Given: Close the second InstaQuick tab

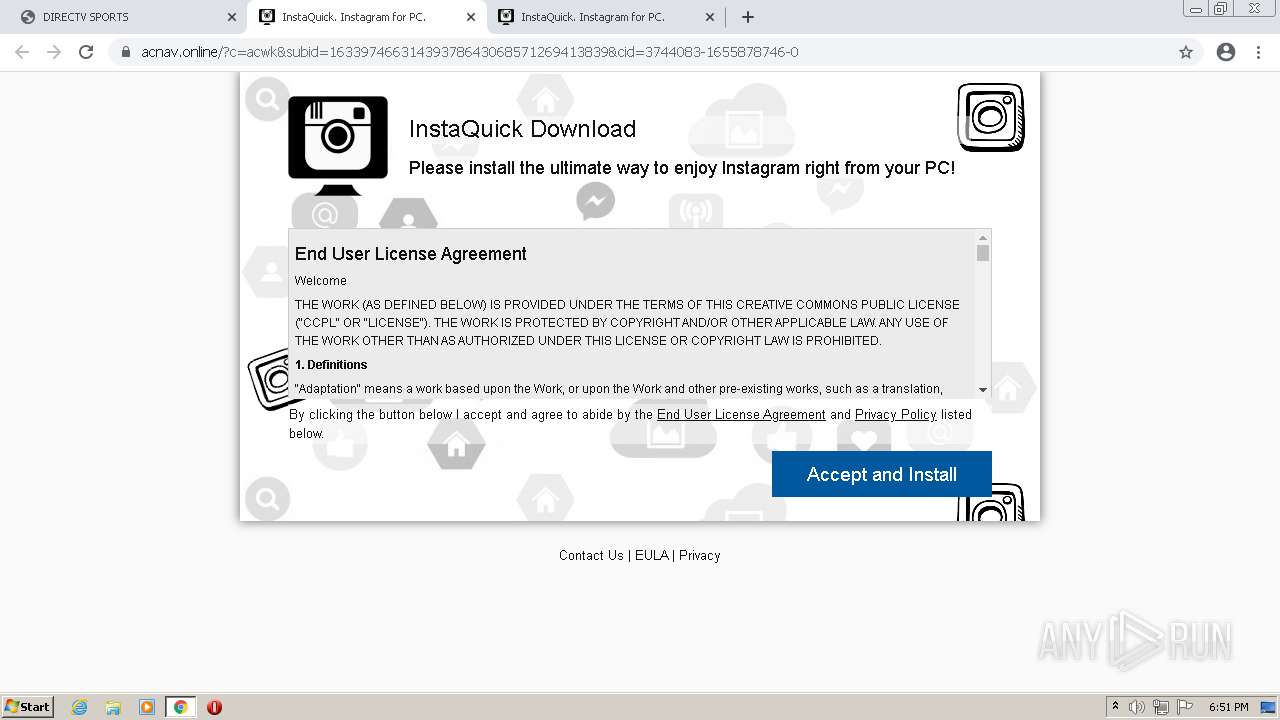Looking at the screenshot, I should [x=710, y=17].
